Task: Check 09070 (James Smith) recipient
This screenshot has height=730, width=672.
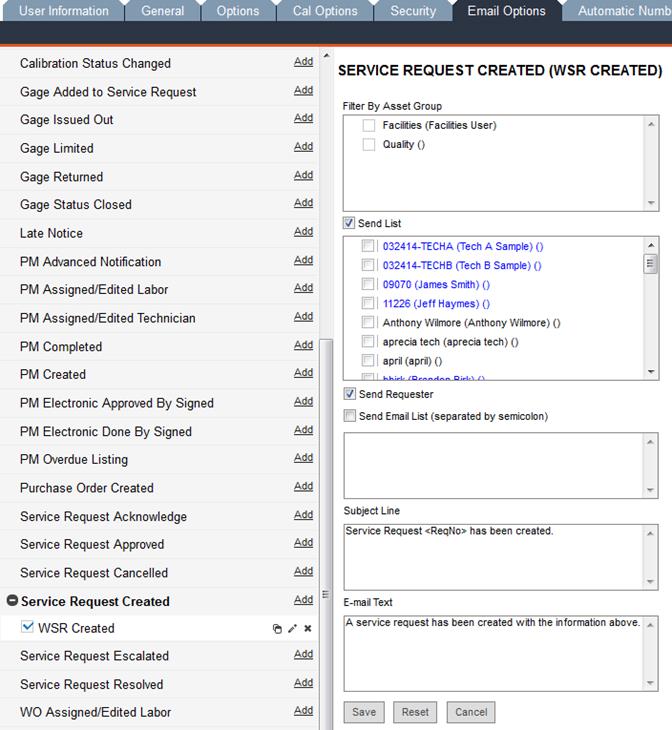Action: 368,284
